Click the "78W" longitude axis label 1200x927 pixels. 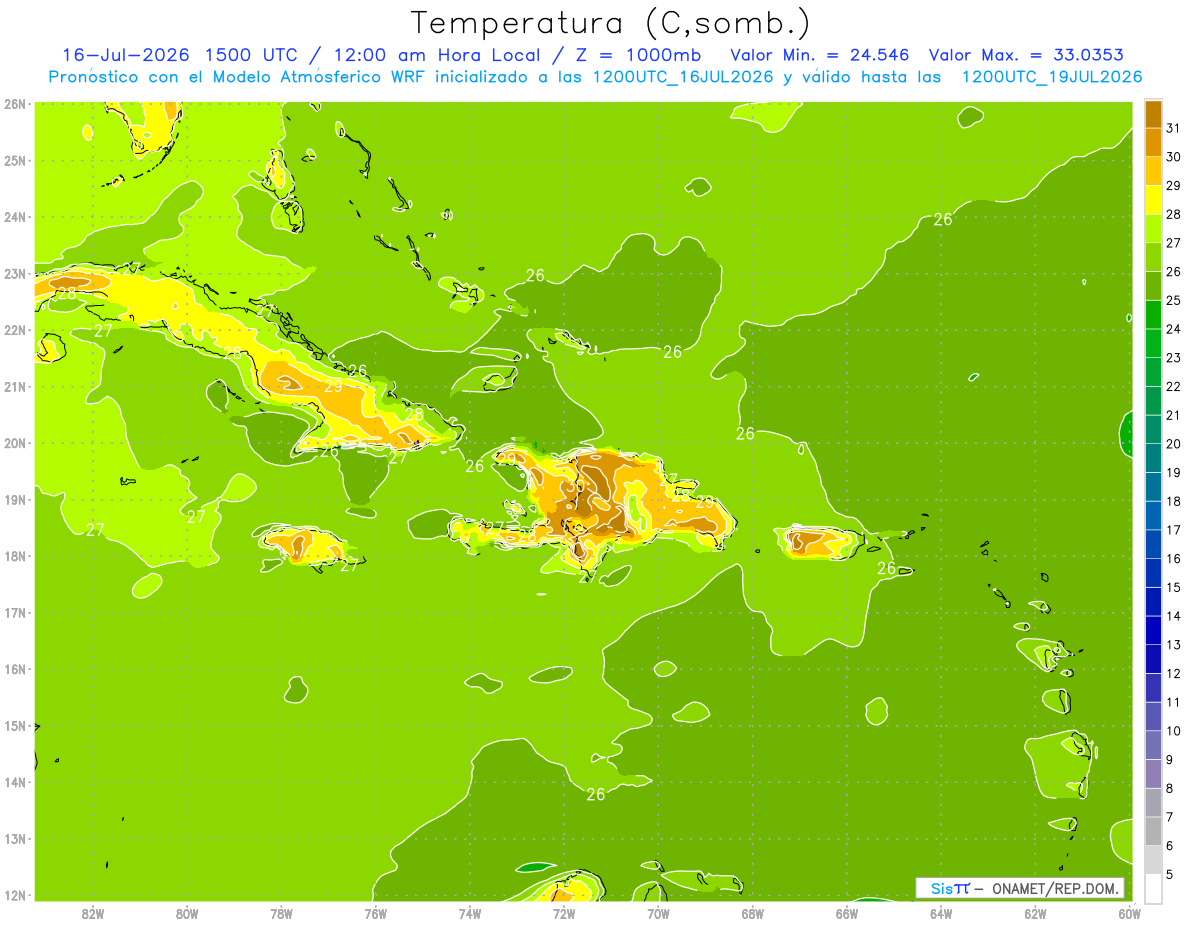click(281, 914)
